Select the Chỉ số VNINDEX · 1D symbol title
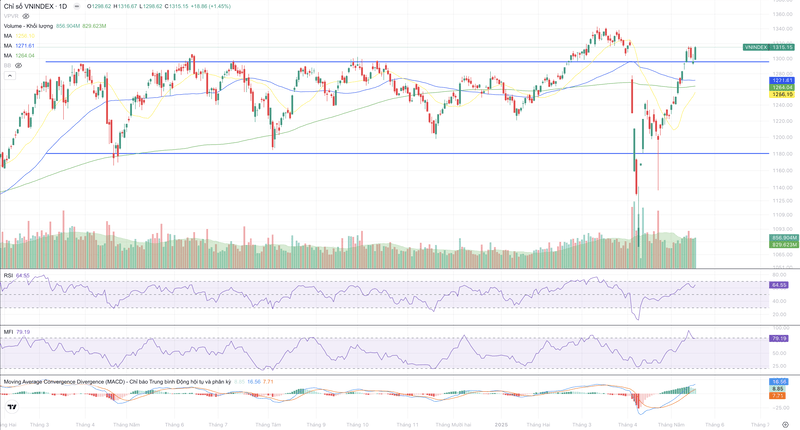This screenshot has width=800, height=430. click(x=35, y=6)
